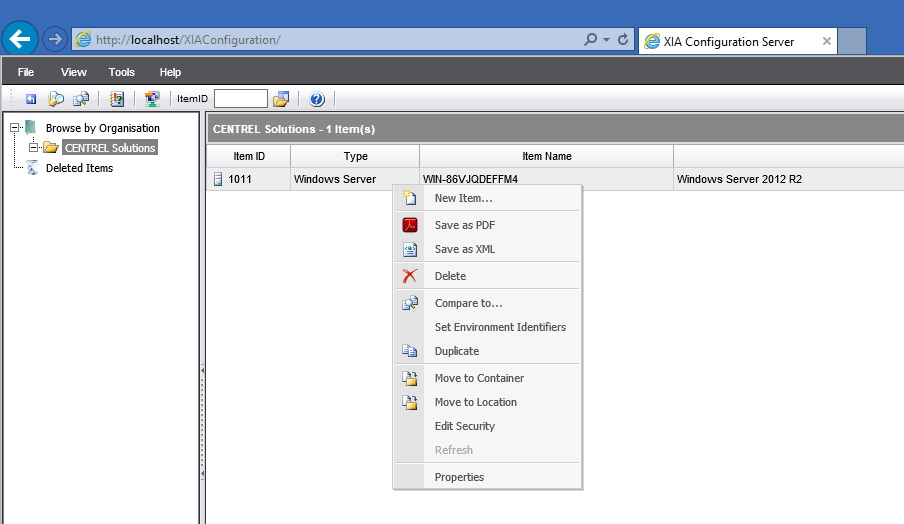Click the open-item folder icon beside ItemID
Image resolution: width=904 pixels, height=524 pixels.
point(281,99)
